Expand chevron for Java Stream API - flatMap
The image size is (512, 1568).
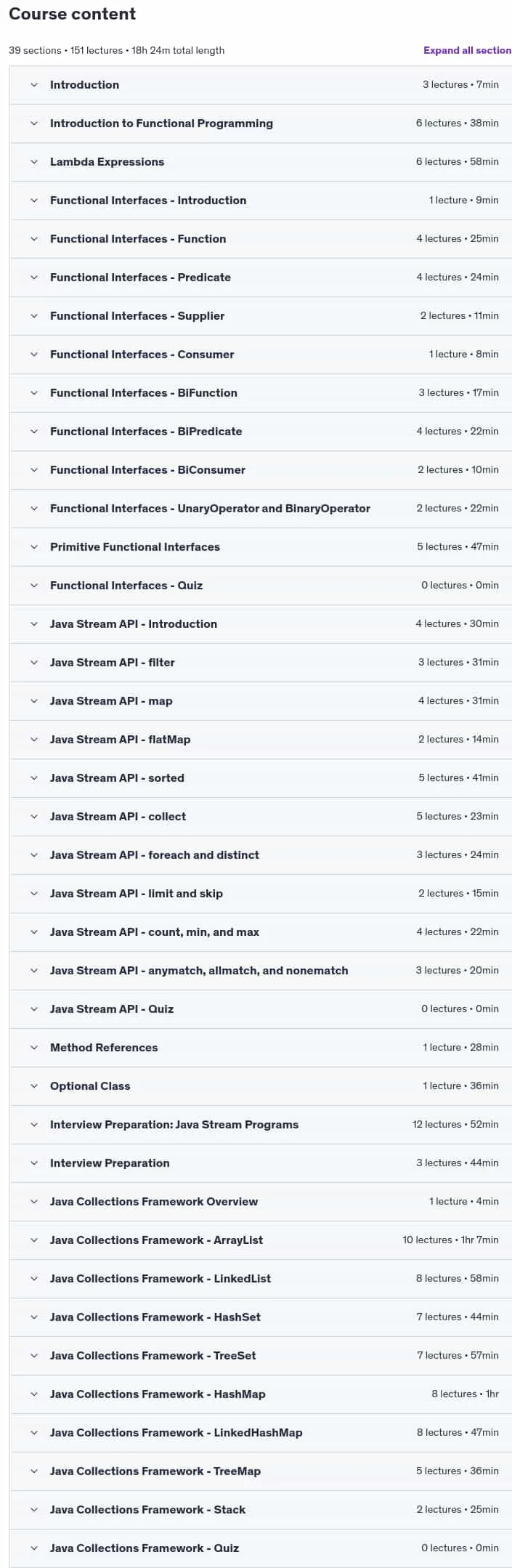pyautogui.click(x=33, y=740)
